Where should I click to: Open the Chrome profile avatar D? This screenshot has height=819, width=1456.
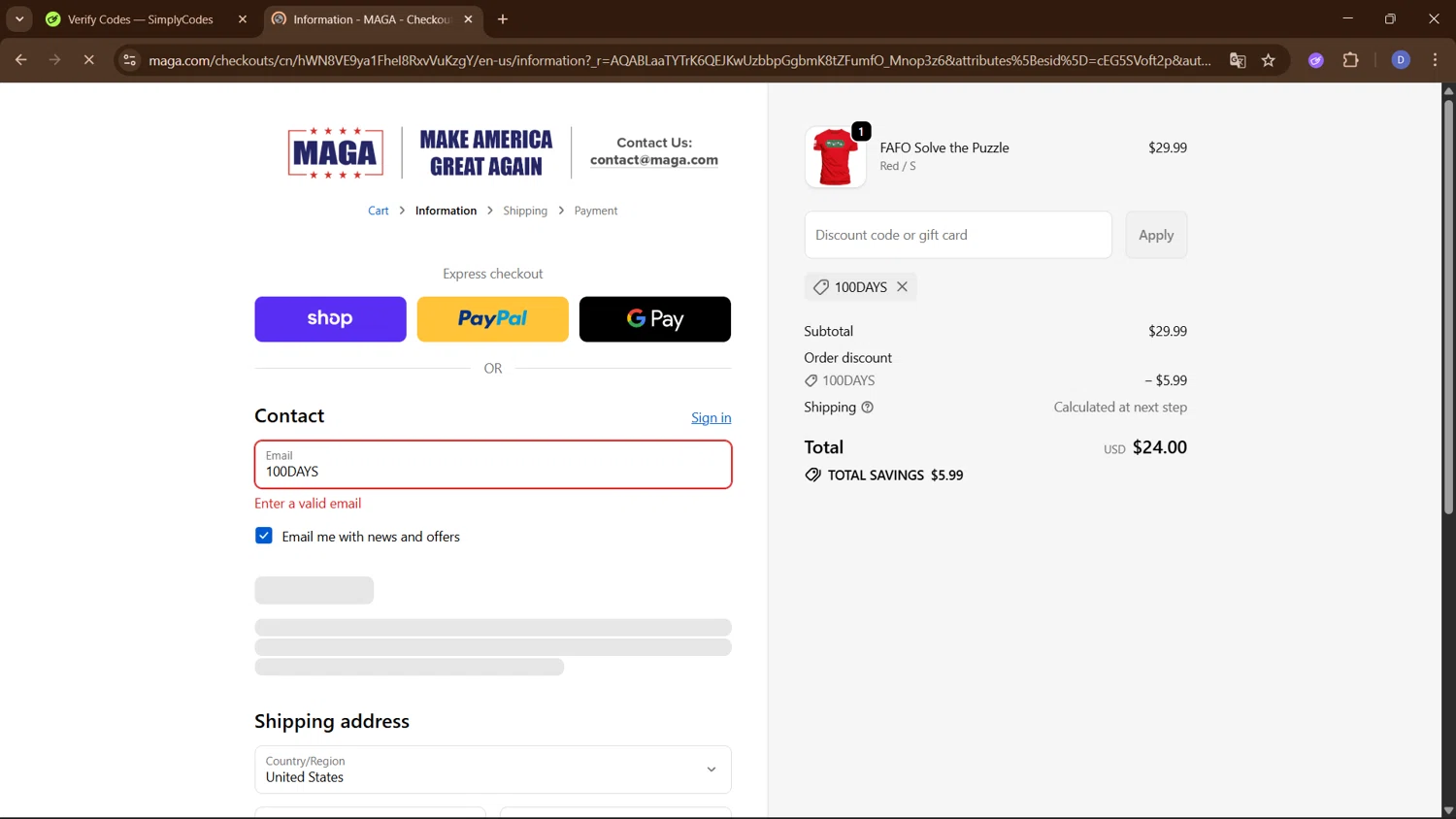(x=1401, y=60)
